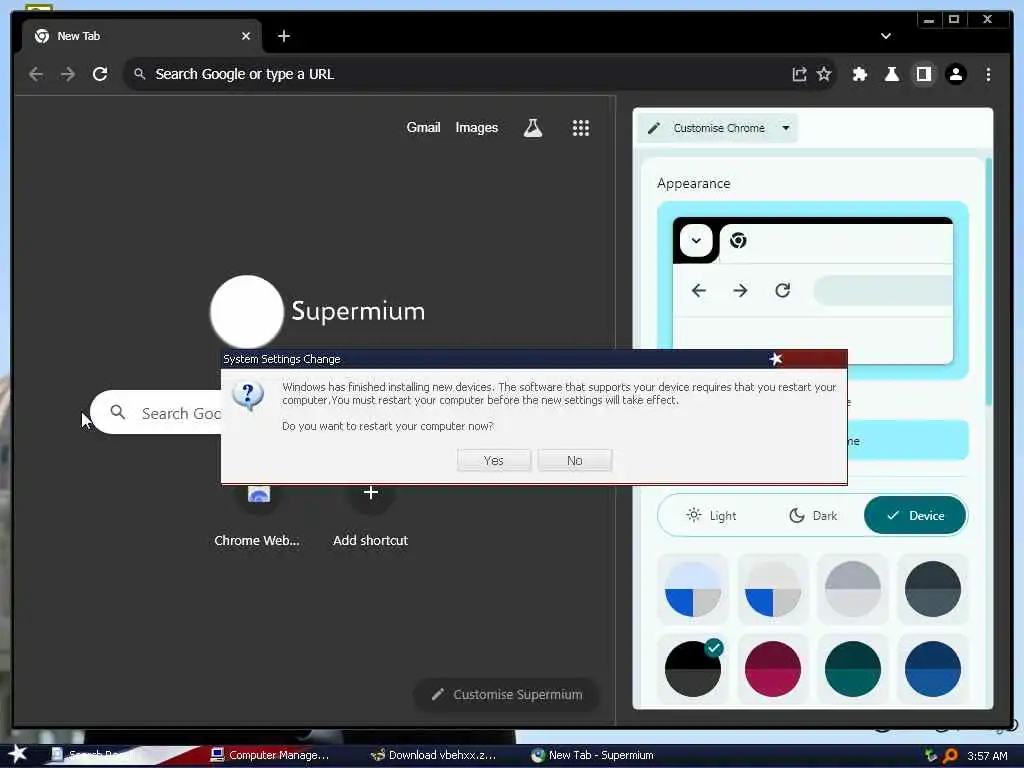Open the Gmail link
This screenshot has height=768, width=1024.
point(423,128)
